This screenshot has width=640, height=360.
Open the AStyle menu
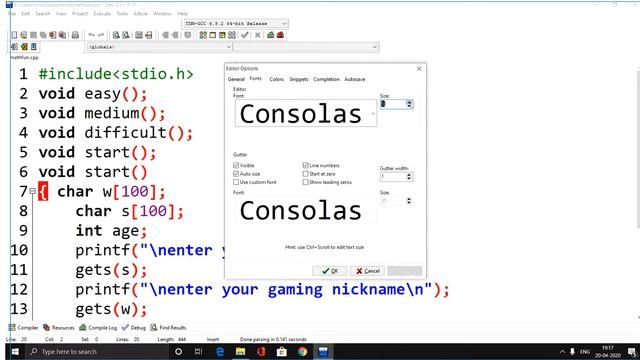[x=140, y=13]
